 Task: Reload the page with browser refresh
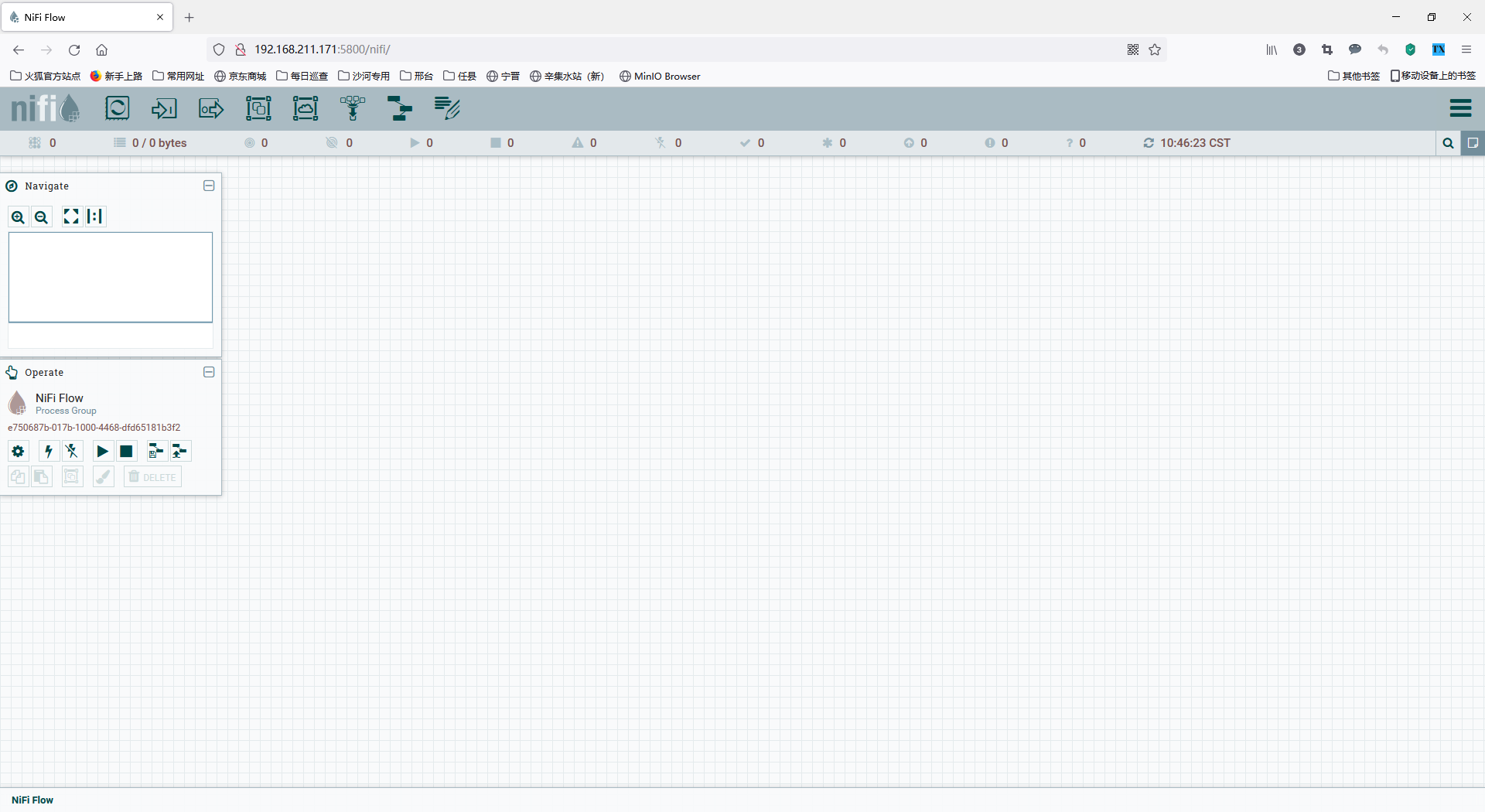[x=74, y=49]
